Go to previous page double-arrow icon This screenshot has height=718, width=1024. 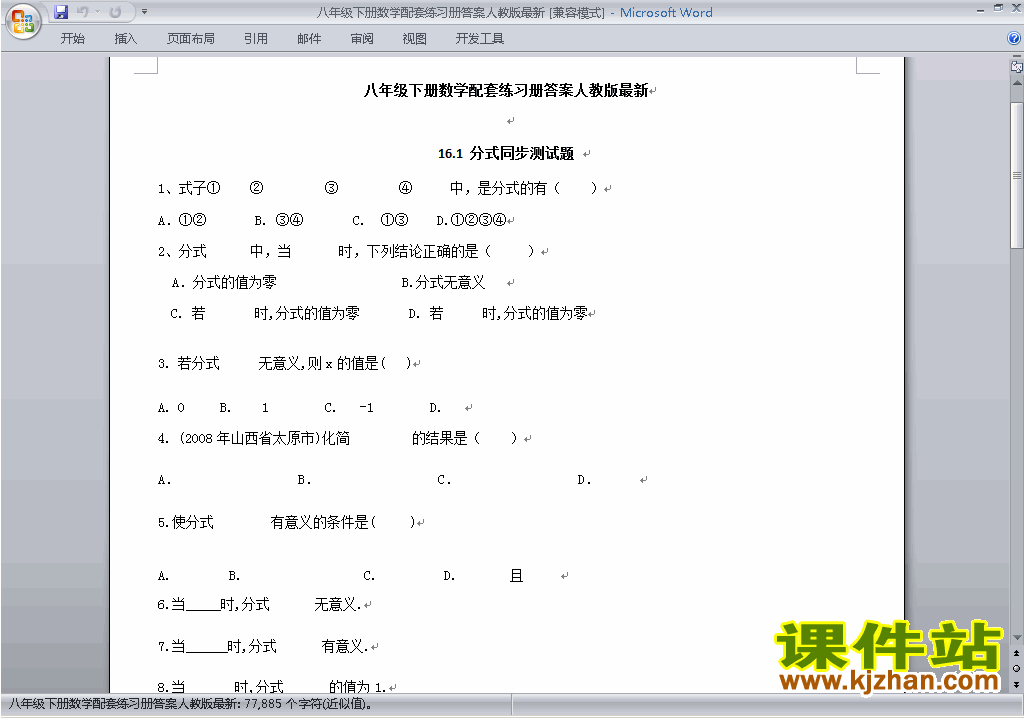1016,653
